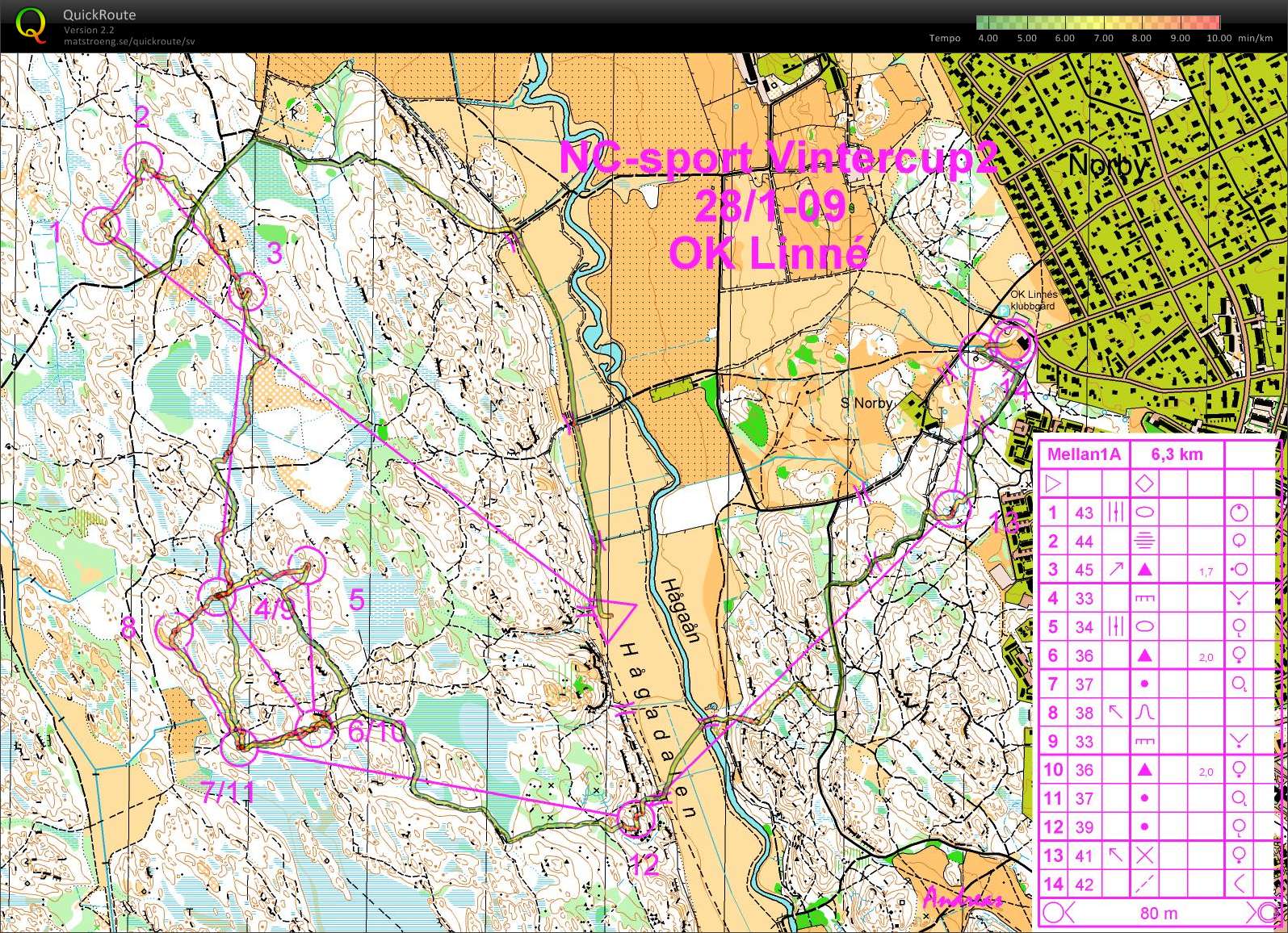Select control circle 12 on the map
Screen dimensions: 1288x933
[x=637, y=818]
